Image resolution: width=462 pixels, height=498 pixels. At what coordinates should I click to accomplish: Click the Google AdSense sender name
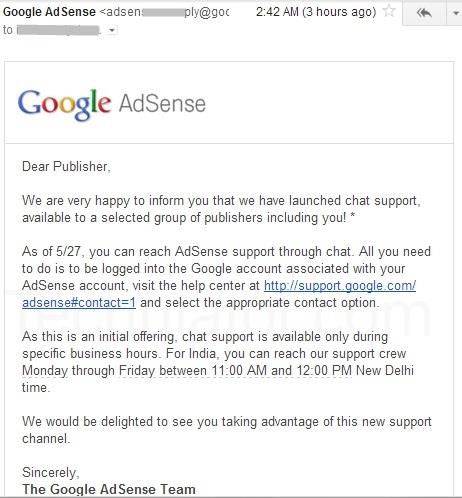point(49,12)
